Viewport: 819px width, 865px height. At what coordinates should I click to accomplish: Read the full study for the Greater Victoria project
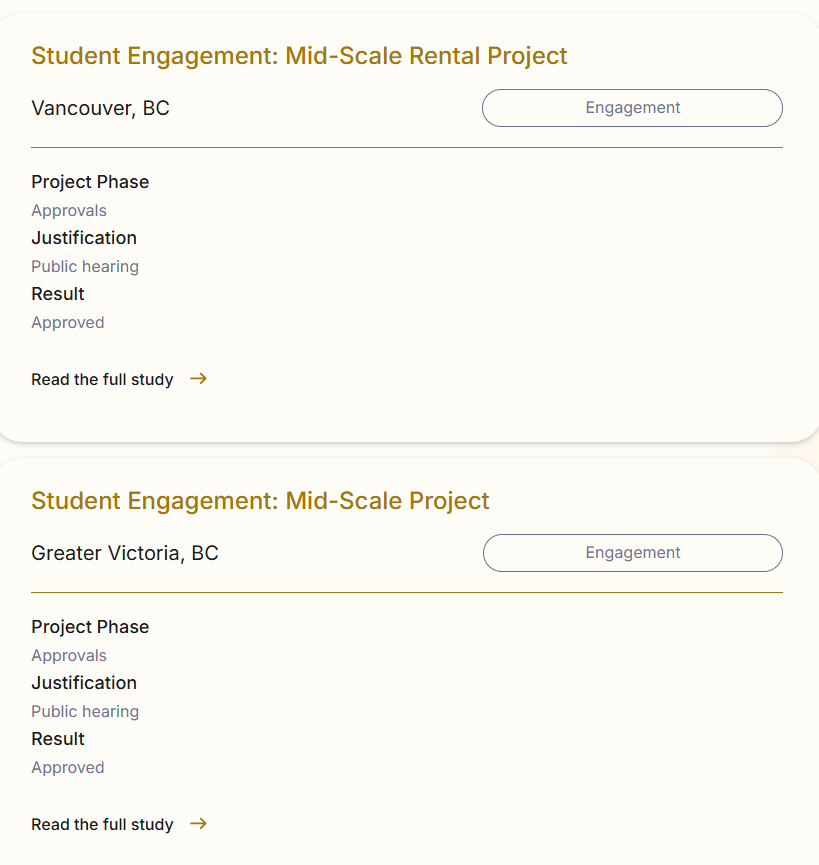(x=102, y=825)
